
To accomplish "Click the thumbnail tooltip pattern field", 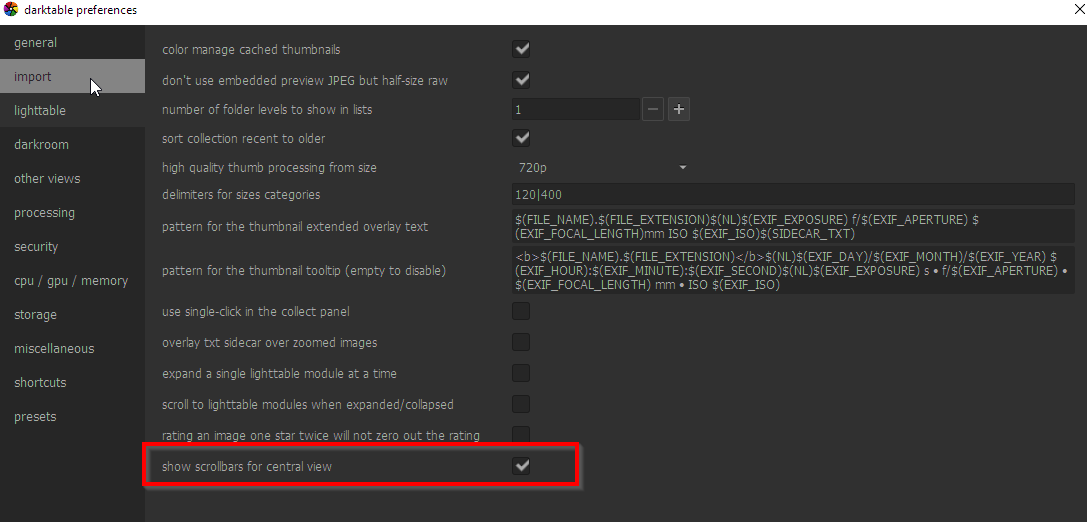I will tap(793, 270).
